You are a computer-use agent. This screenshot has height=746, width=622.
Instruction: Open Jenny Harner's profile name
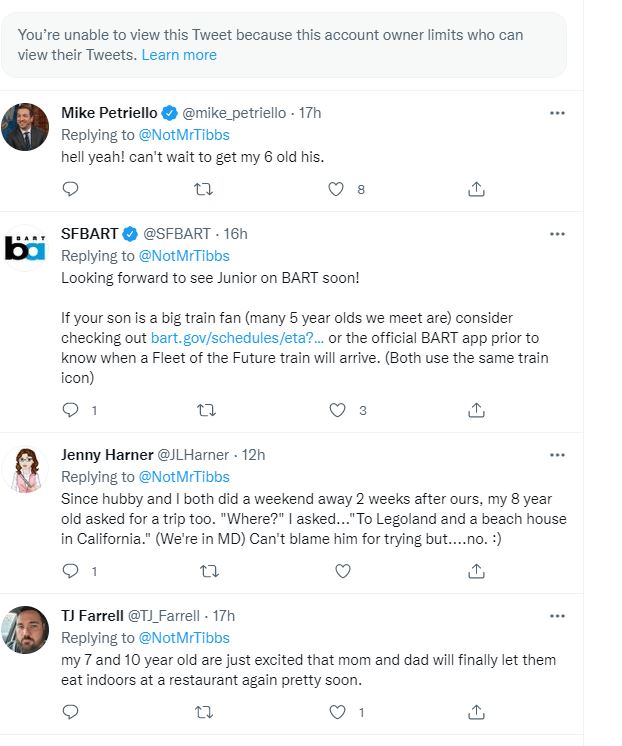click(x=107, y=455)
